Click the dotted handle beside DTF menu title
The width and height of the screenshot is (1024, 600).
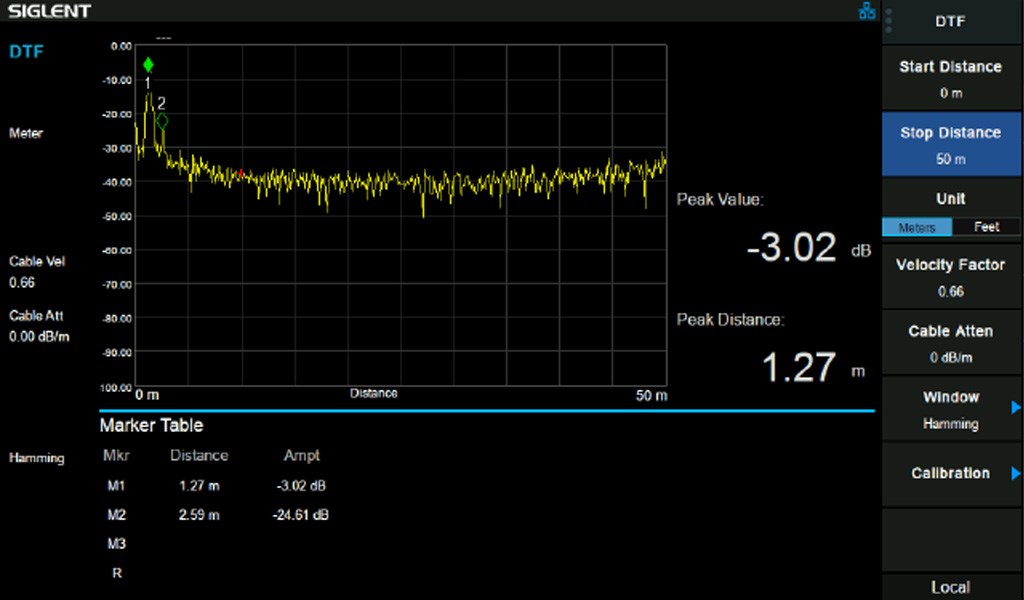(x=889, y=21)
